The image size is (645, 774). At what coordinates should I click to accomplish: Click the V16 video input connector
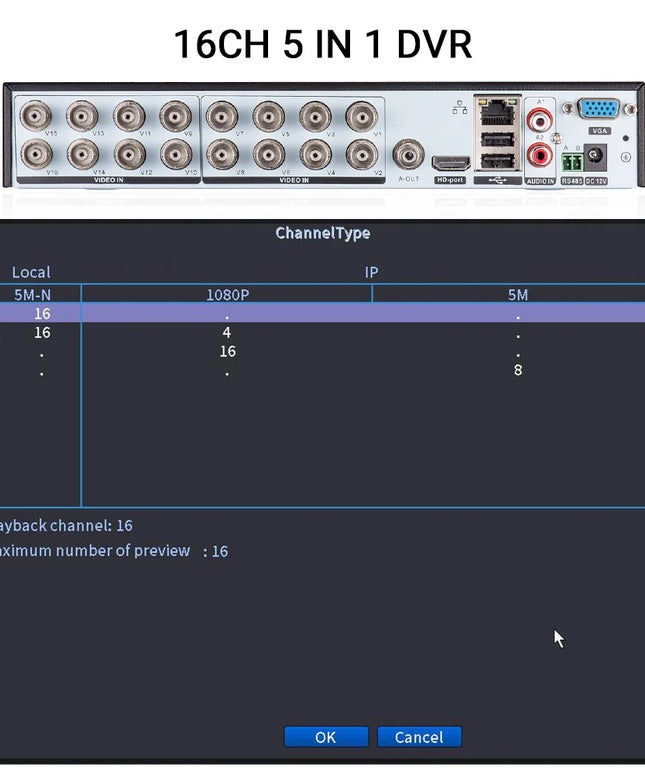(36, 154)
